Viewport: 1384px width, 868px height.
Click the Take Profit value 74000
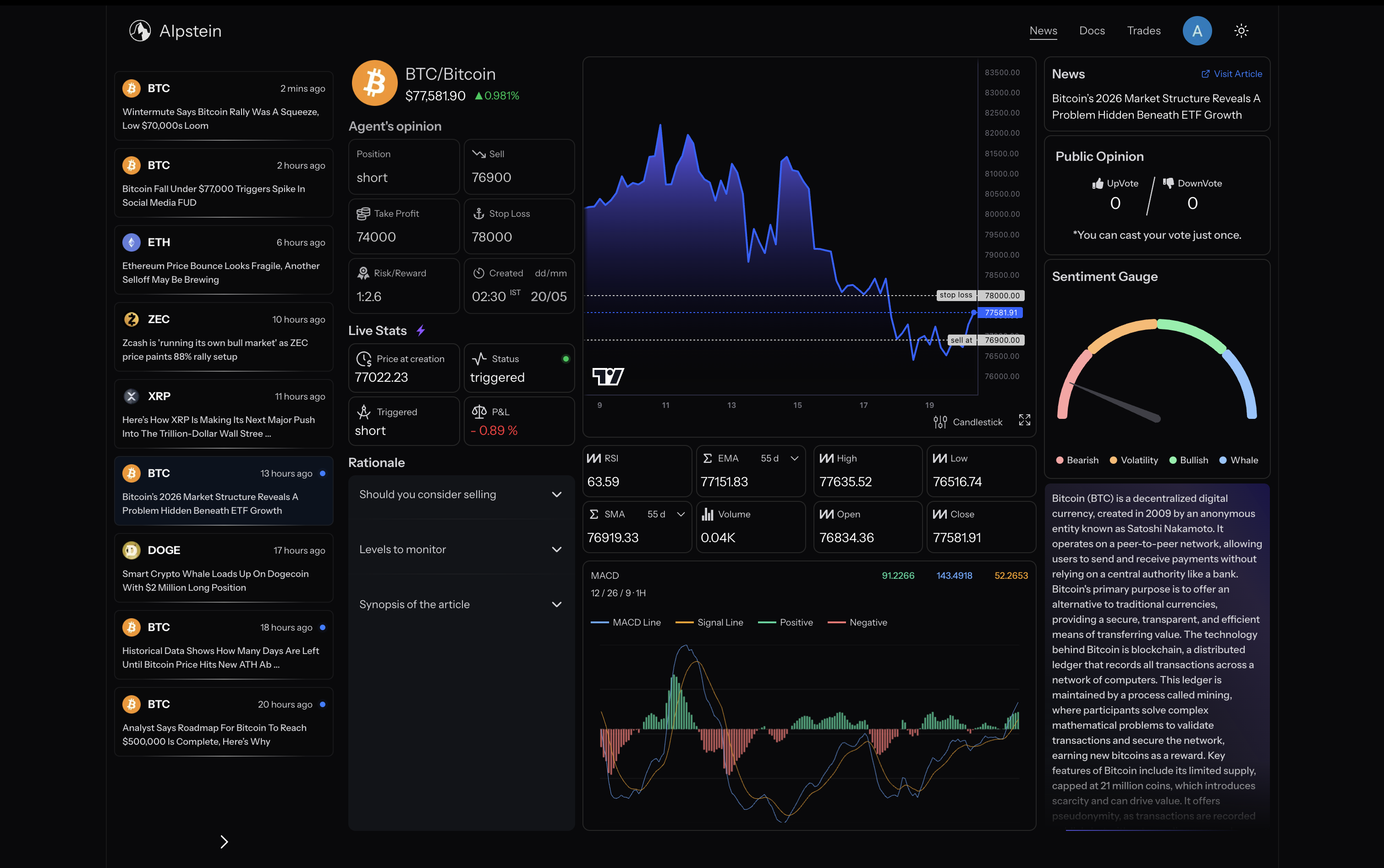(x=376, y=237)
